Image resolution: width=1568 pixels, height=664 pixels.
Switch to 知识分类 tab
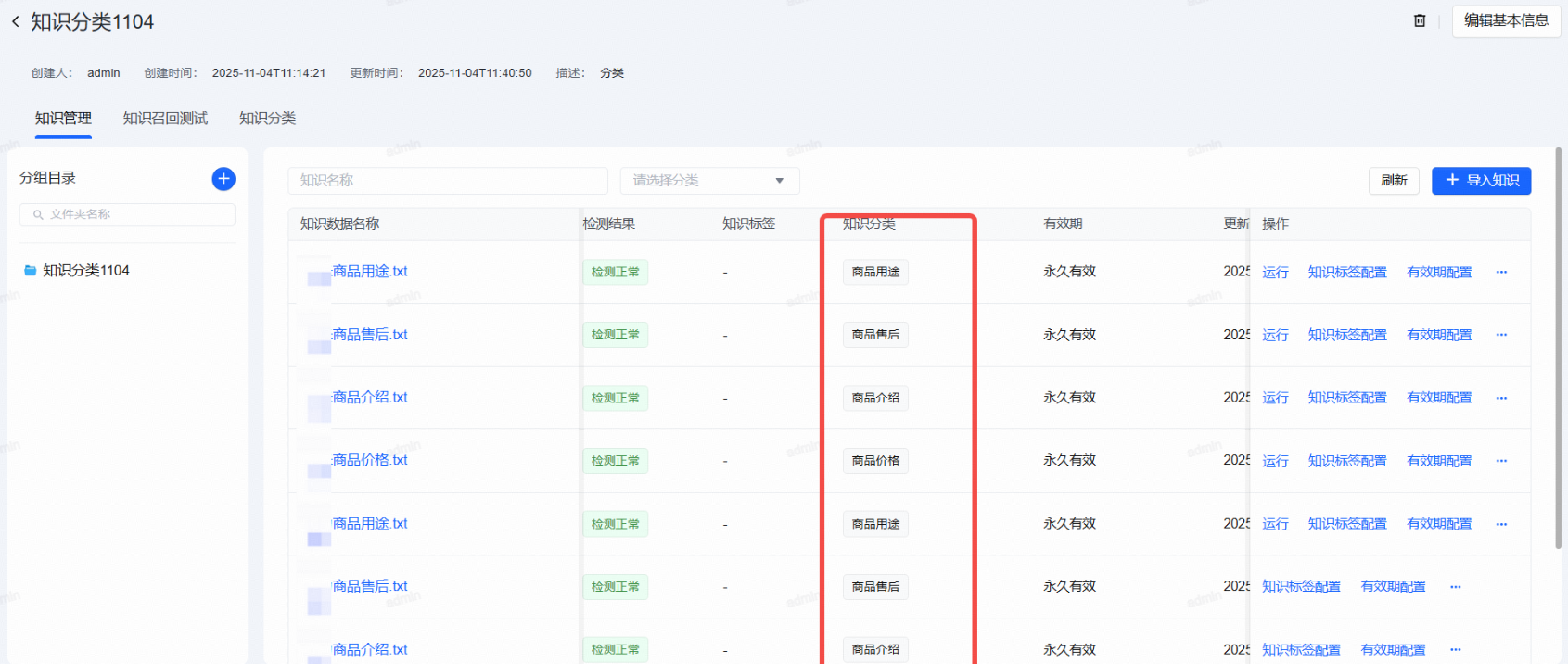267,118
